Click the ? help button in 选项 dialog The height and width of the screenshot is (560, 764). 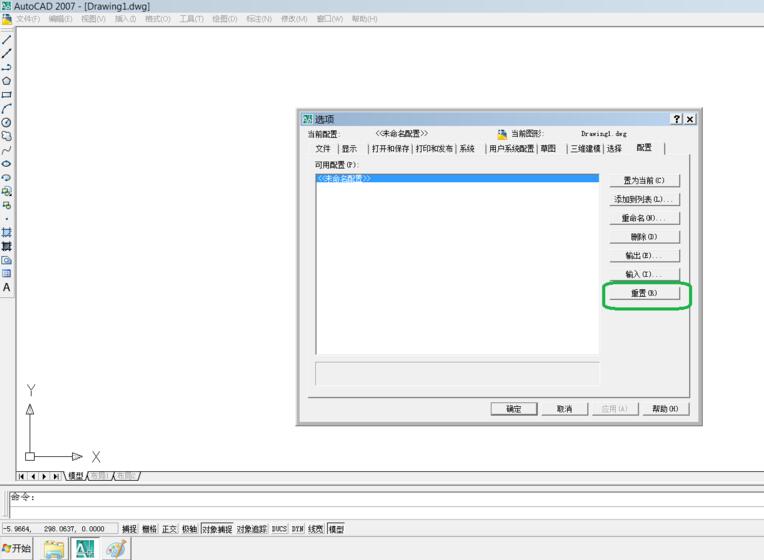(677, 119)
